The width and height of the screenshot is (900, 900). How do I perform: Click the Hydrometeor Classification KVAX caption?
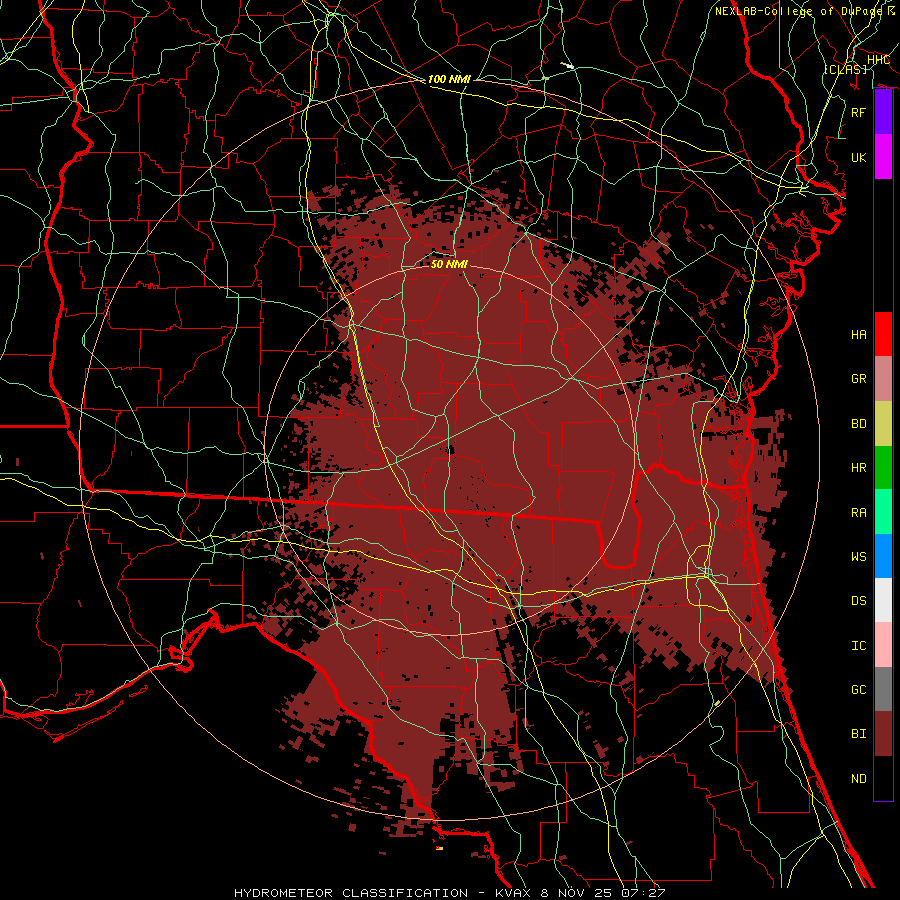click(x=449, y=893)
